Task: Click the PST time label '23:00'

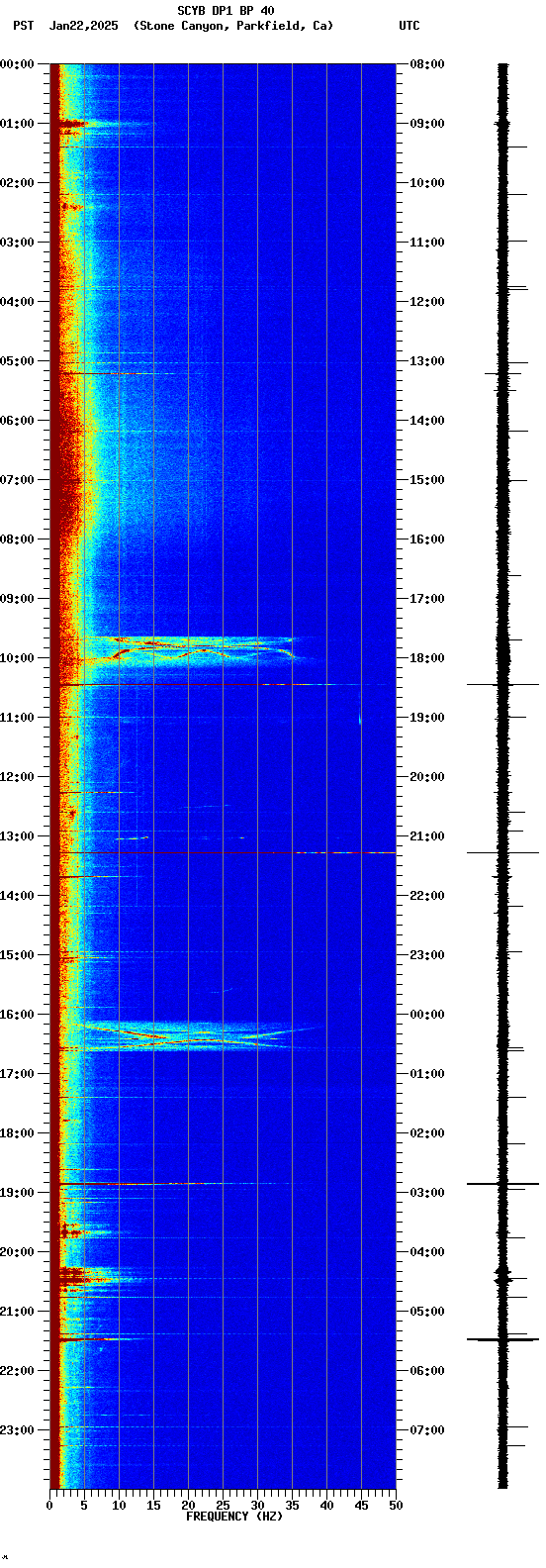Action: 17,1430
